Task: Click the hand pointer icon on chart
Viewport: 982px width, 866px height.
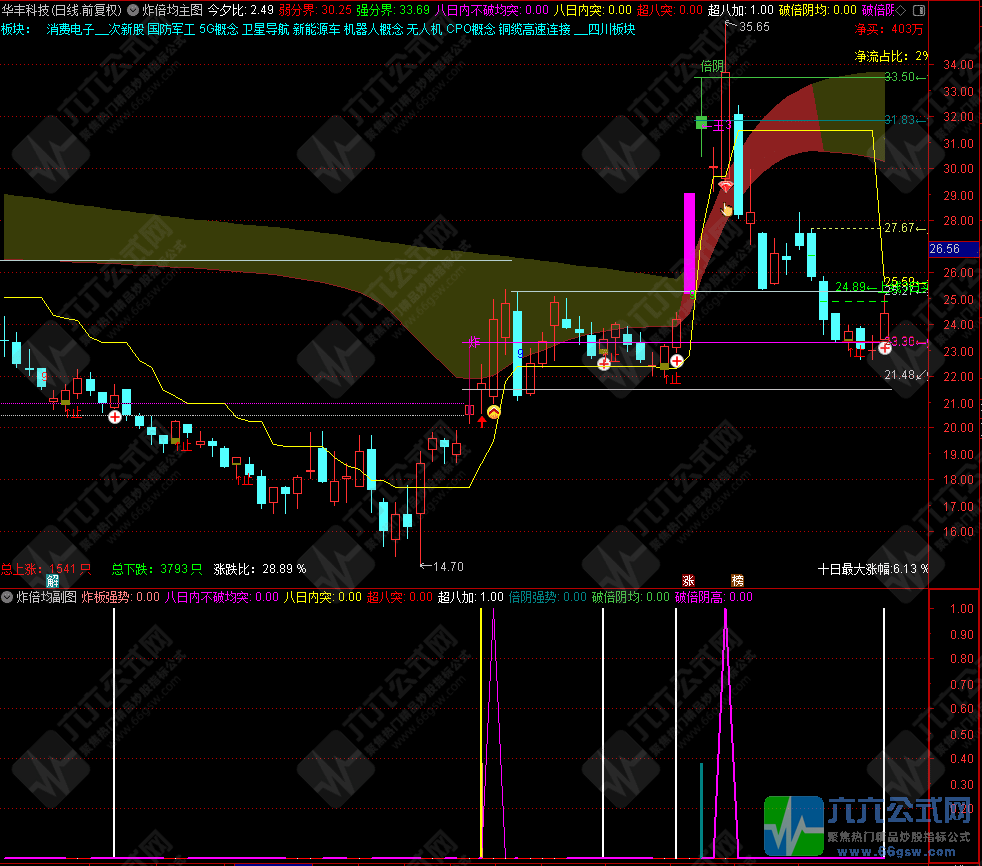Action: click(x=728, y=208)
